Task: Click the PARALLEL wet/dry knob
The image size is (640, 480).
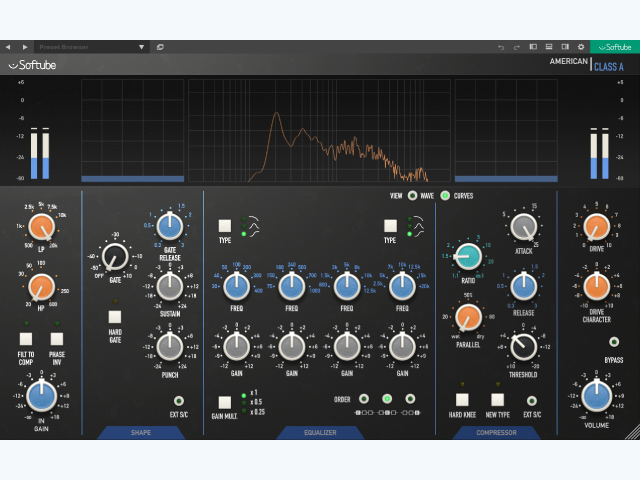Action: [x=468, y=317]
